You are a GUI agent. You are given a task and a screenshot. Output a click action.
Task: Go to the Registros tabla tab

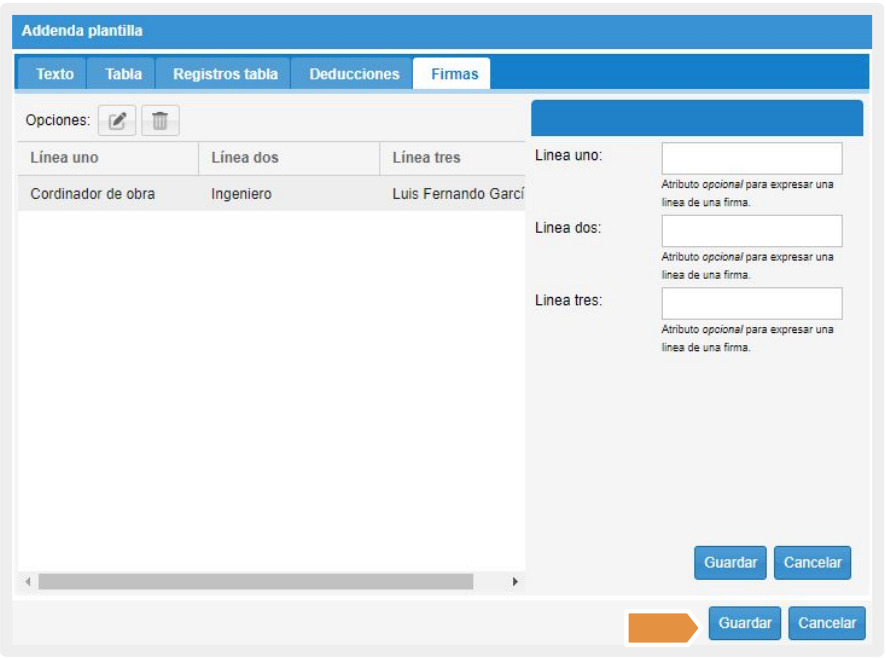tap(225, 74)
